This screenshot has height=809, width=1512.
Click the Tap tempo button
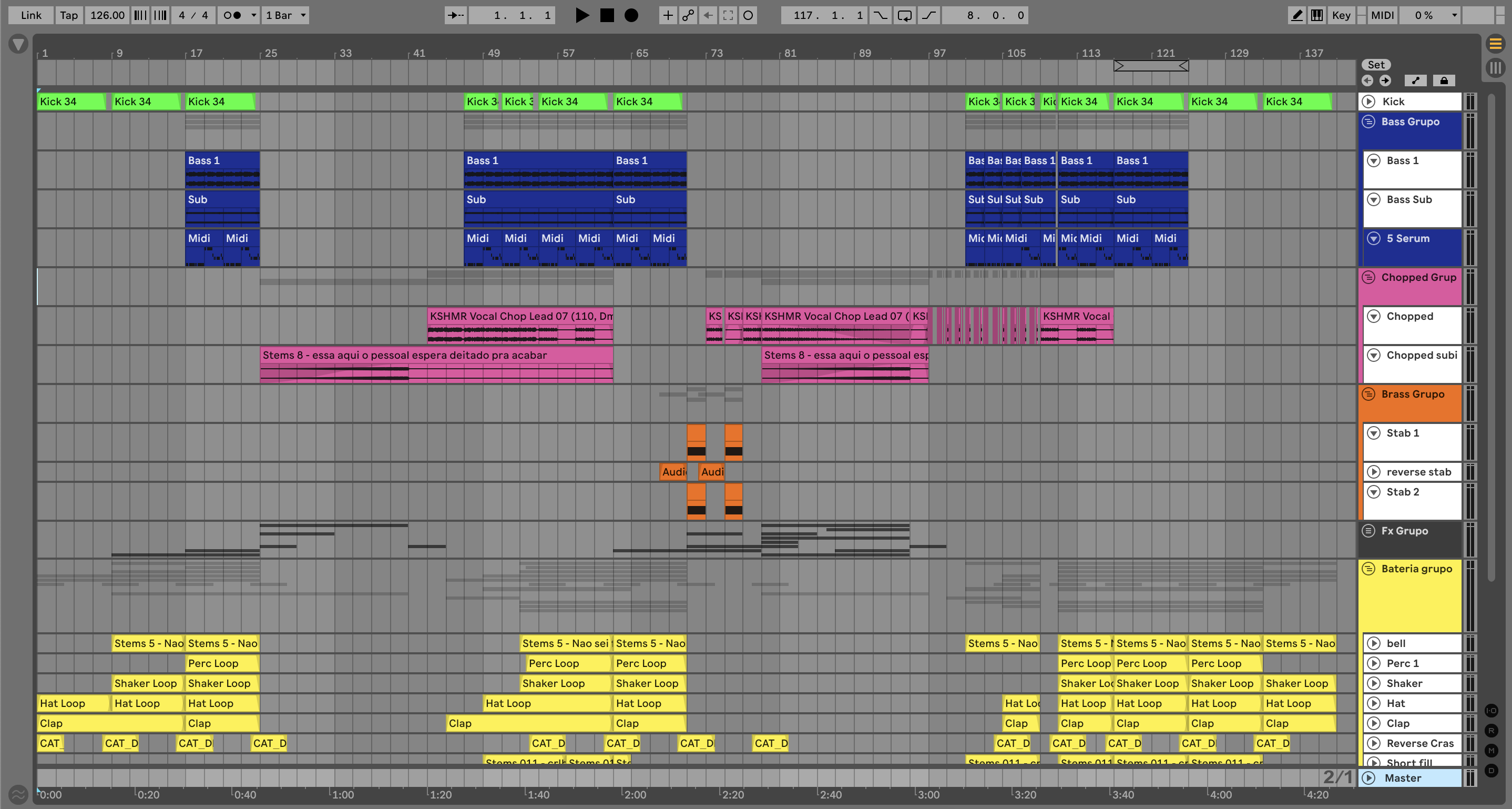click(69, 15)
